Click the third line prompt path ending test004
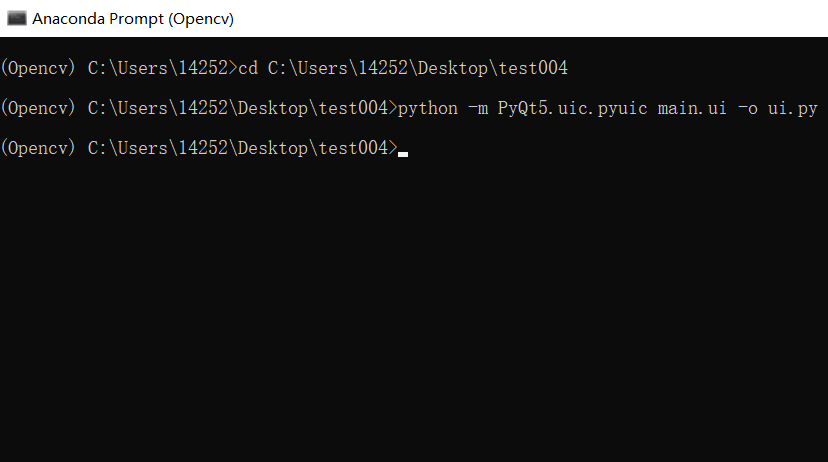Screen dimensions: 828x462 [238, 148]
